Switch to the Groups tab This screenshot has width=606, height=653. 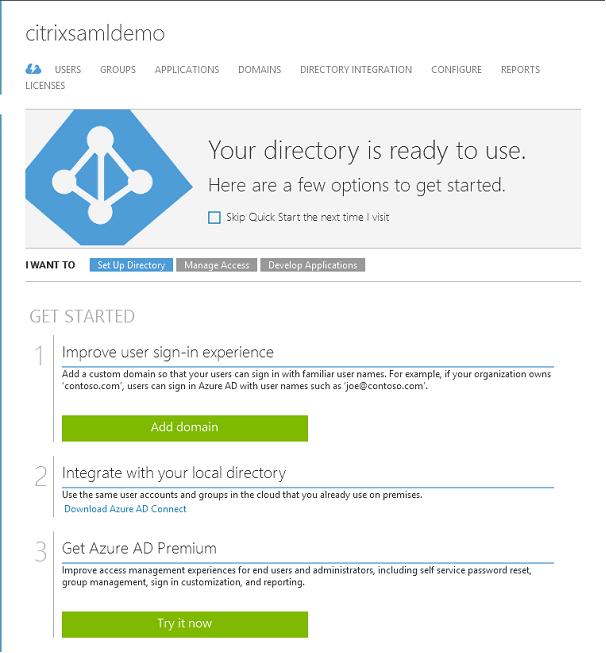pyautogui.click(x=118, y=70)
